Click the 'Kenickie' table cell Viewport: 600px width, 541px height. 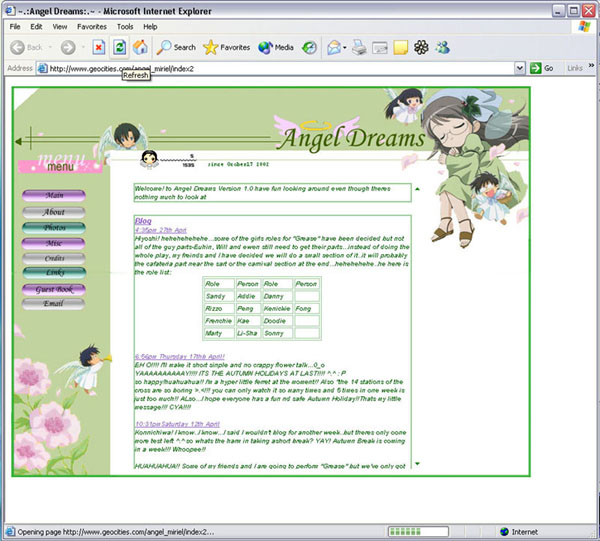click(277, 308)
